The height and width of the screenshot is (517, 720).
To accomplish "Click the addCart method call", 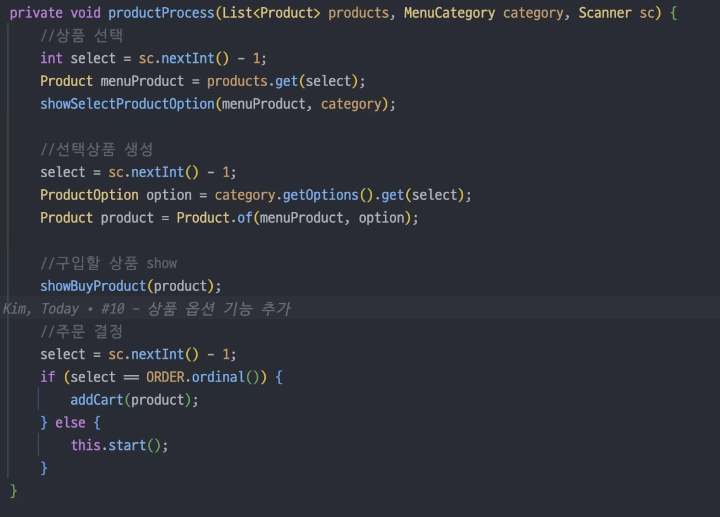I will coord(97,400).
